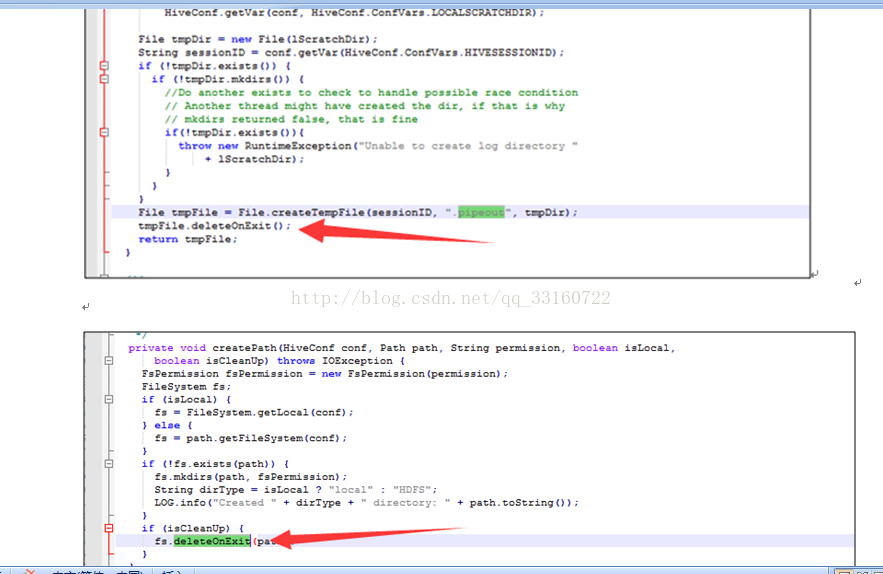Screen dimensions: 883x574
Task: Click the LOCALSCRATCHDIR getVar line
Action: [x=354, y=12]
